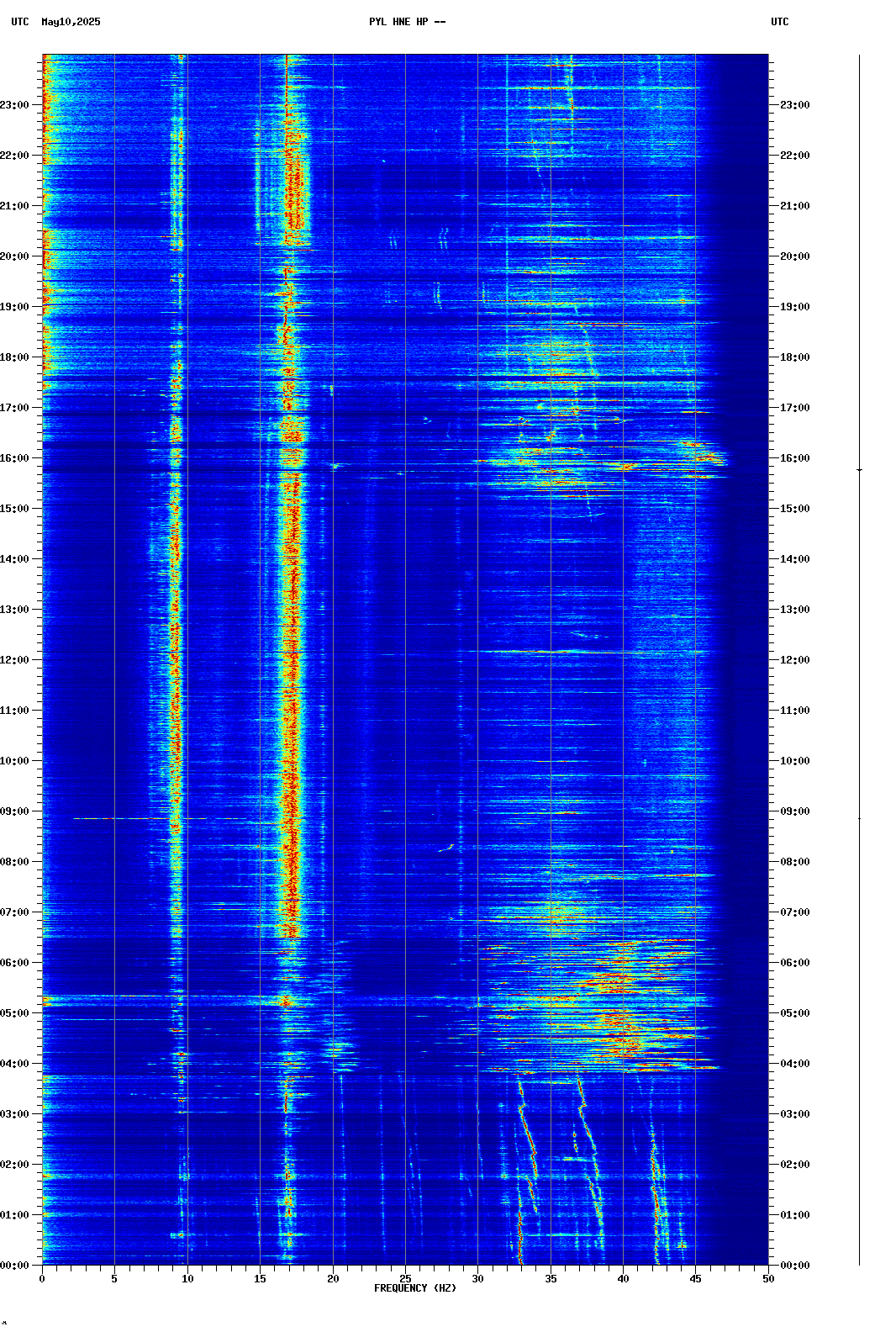The height and width of the screenshot is (1332, 896).
Task: Click '19:00' on the left time axis
Action: click(x=14, y=307)
